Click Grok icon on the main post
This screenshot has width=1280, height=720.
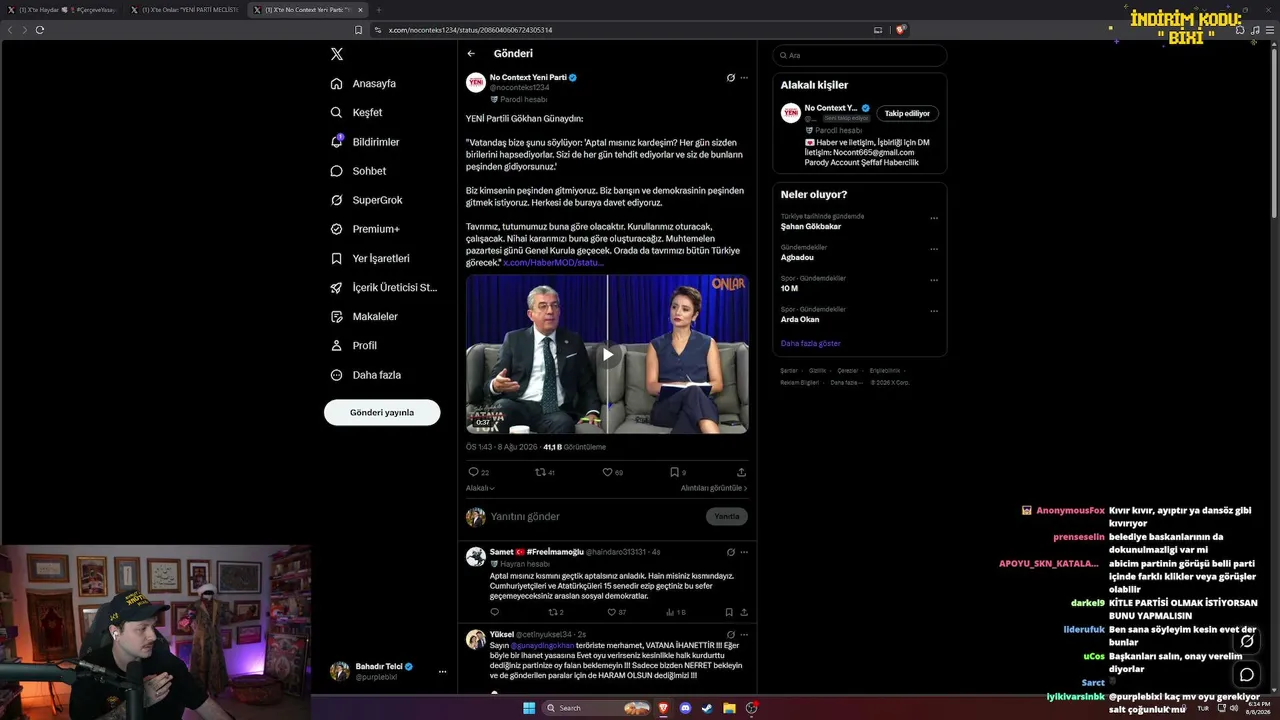pos(731,77)
